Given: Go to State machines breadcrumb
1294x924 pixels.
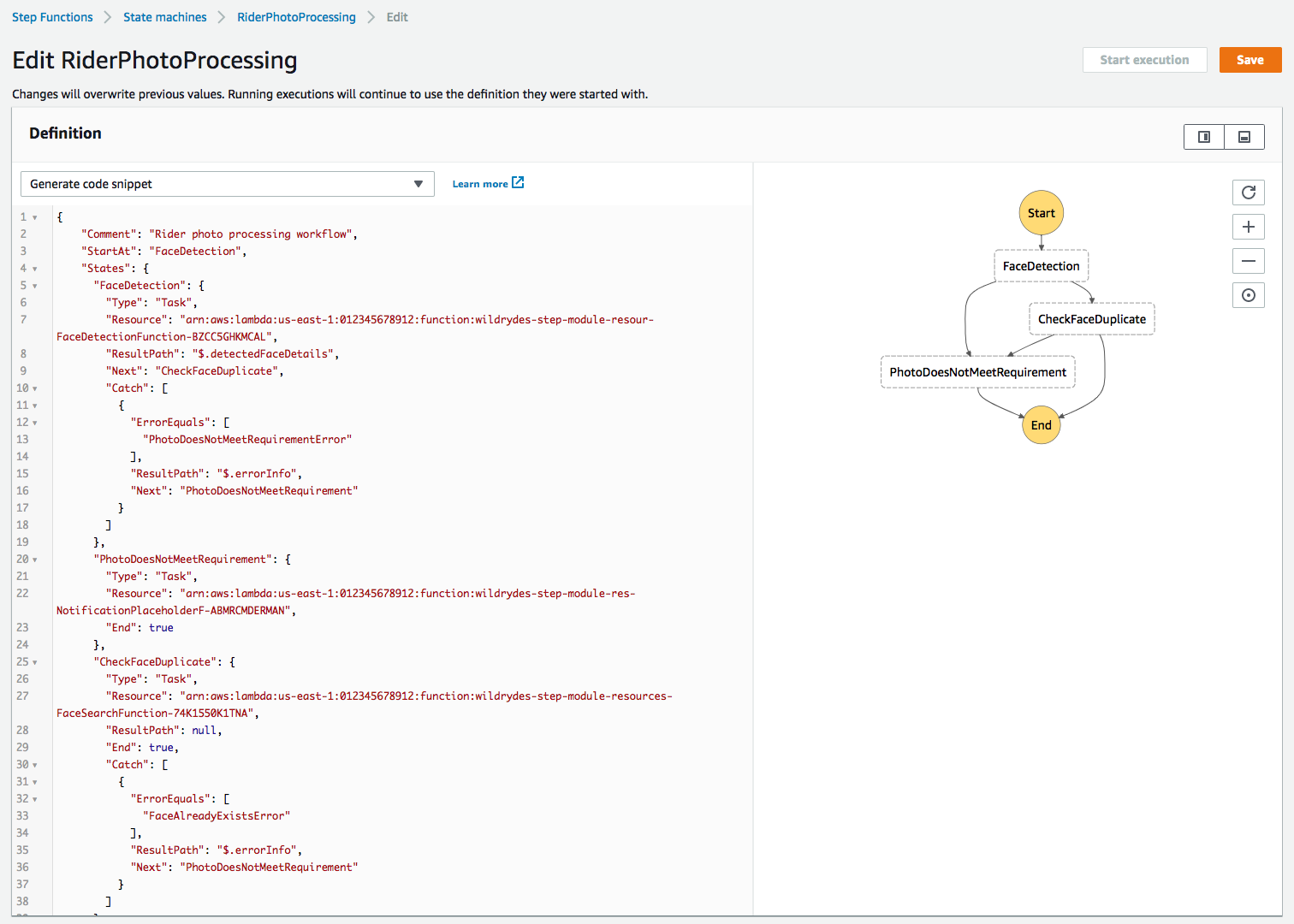Looking at the screenshot, I should [x=165, y=17].
